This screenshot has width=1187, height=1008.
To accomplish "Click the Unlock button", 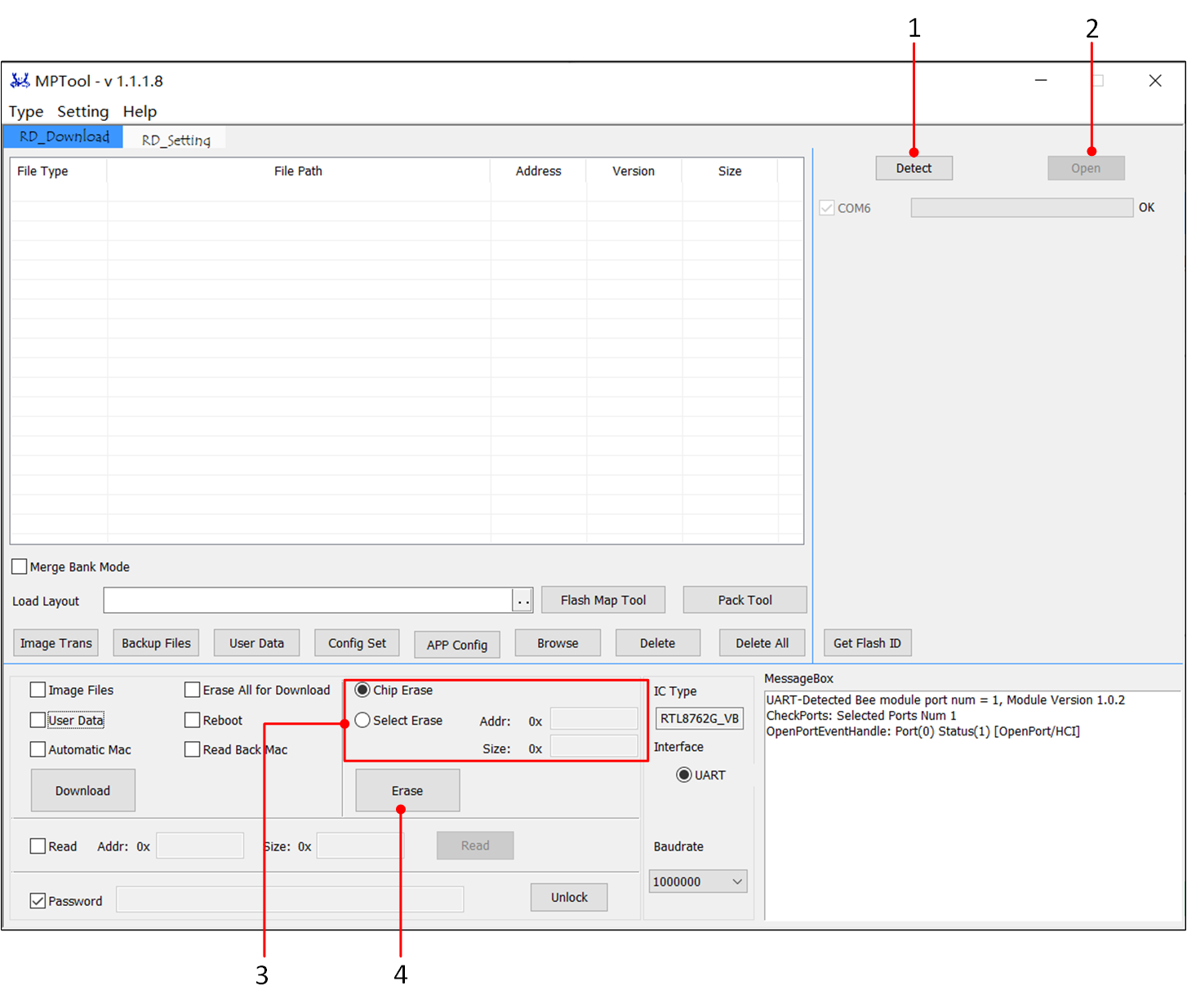I will point(569,897).
